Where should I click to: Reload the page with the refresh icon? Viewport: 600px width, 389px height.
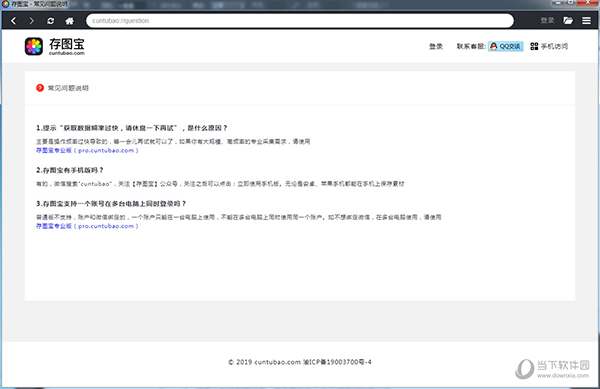pos(51,21)
